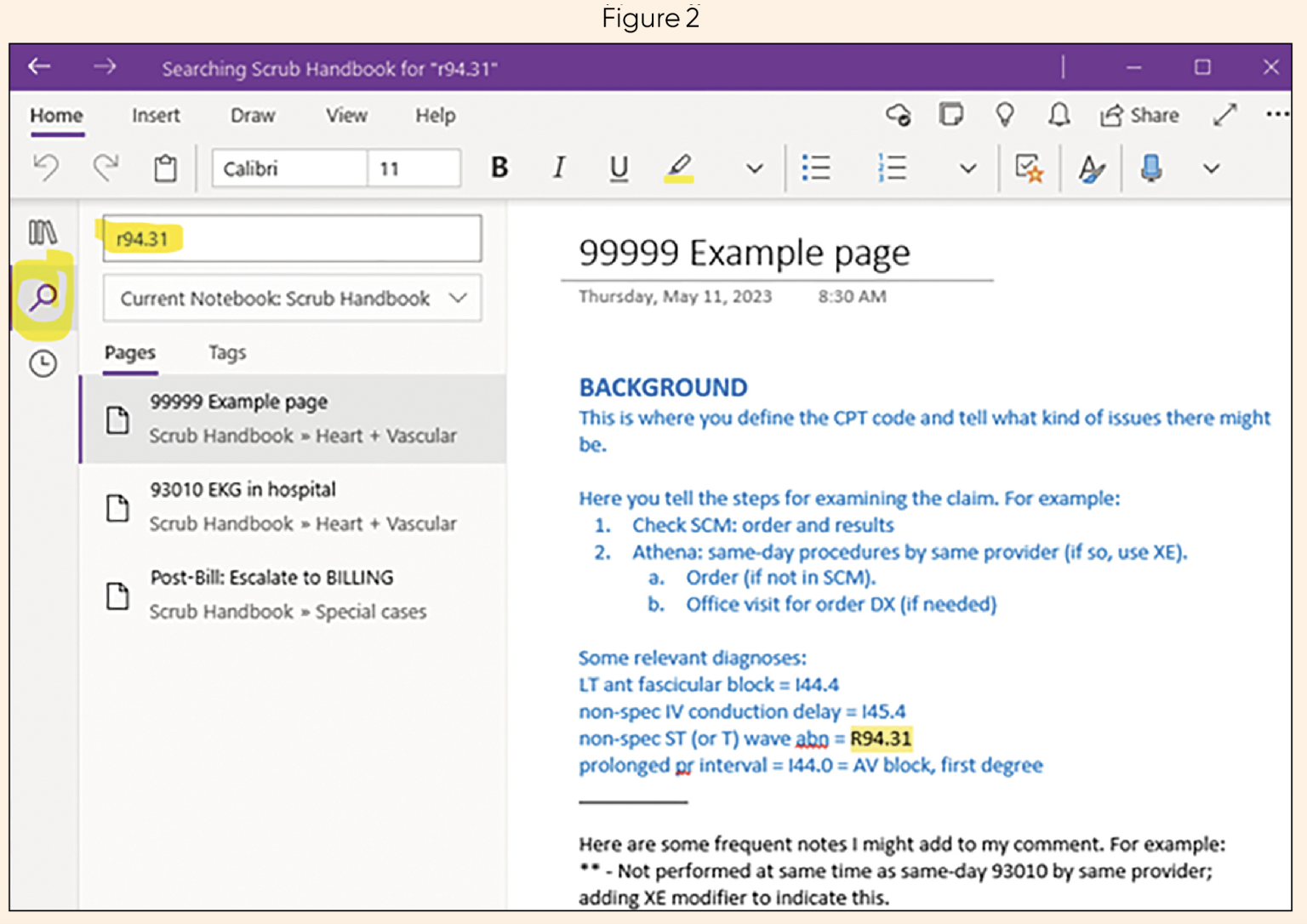Open the Insert ribbon tab

point(156,116)
